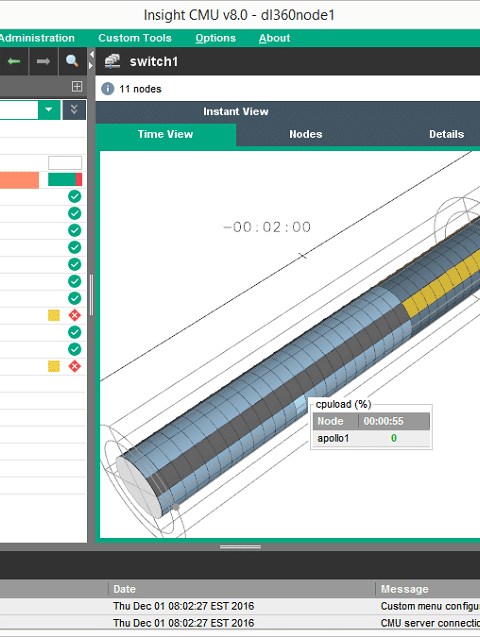Select the apollo1 row in cpuload table

(x=371, y=438)
